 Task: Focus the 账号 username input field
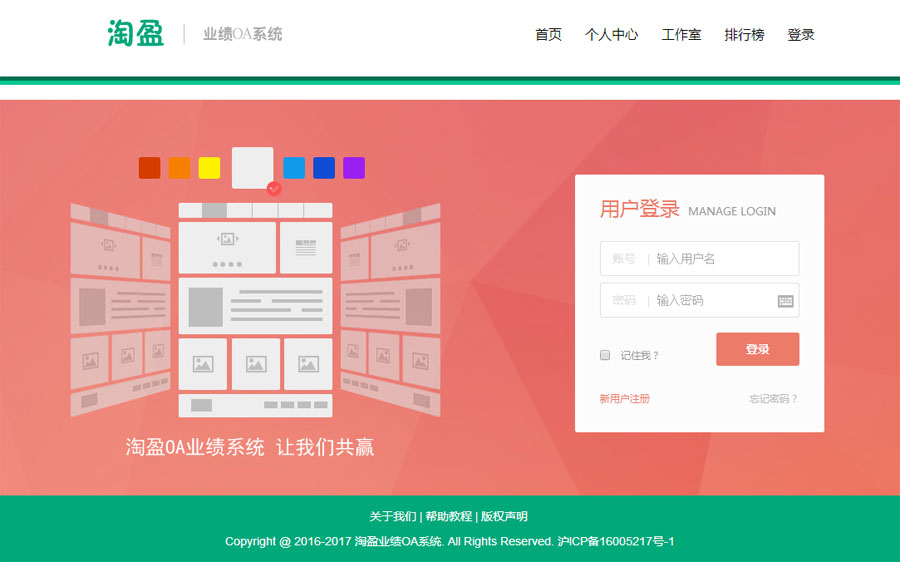point(700,258)
